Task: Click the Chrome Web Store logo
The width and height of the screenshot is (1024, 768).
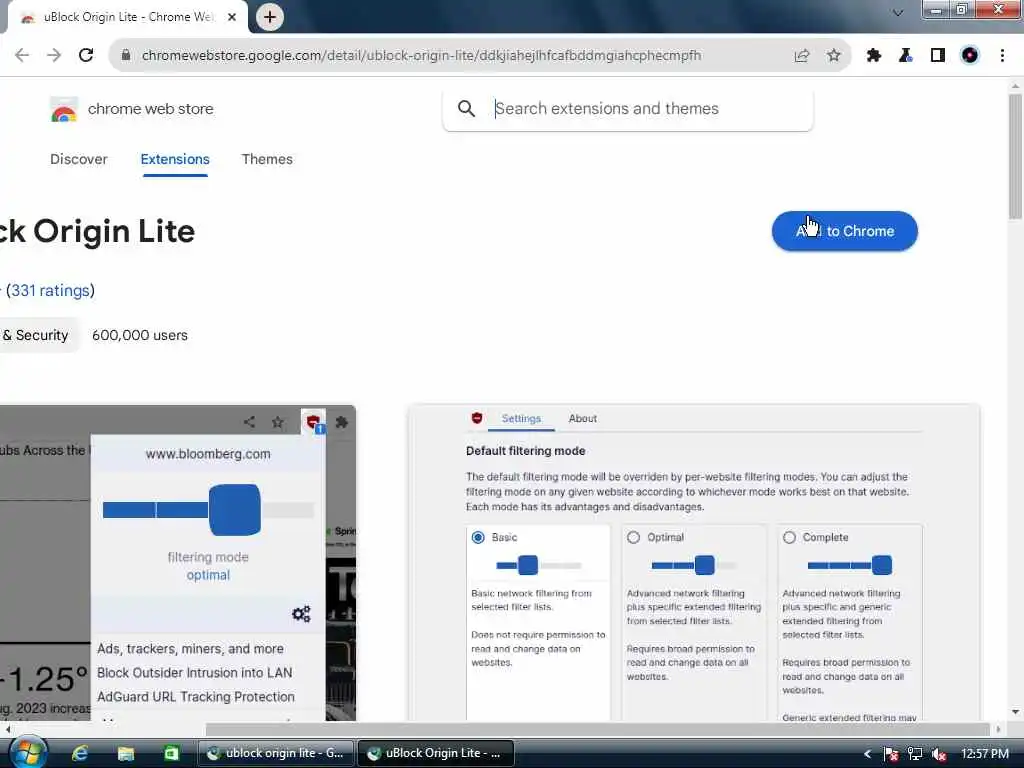Action: point(64,109)
